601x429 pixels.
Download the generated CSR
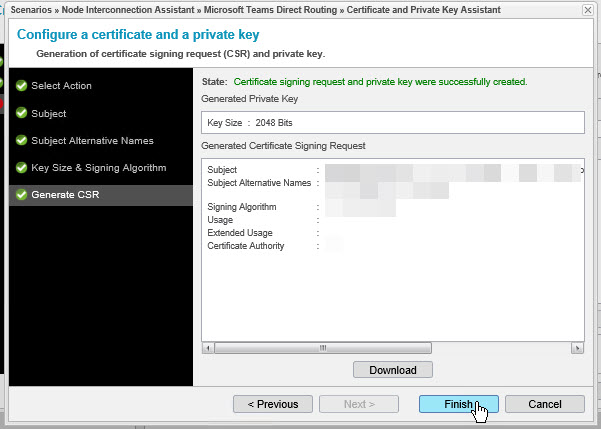392,369
